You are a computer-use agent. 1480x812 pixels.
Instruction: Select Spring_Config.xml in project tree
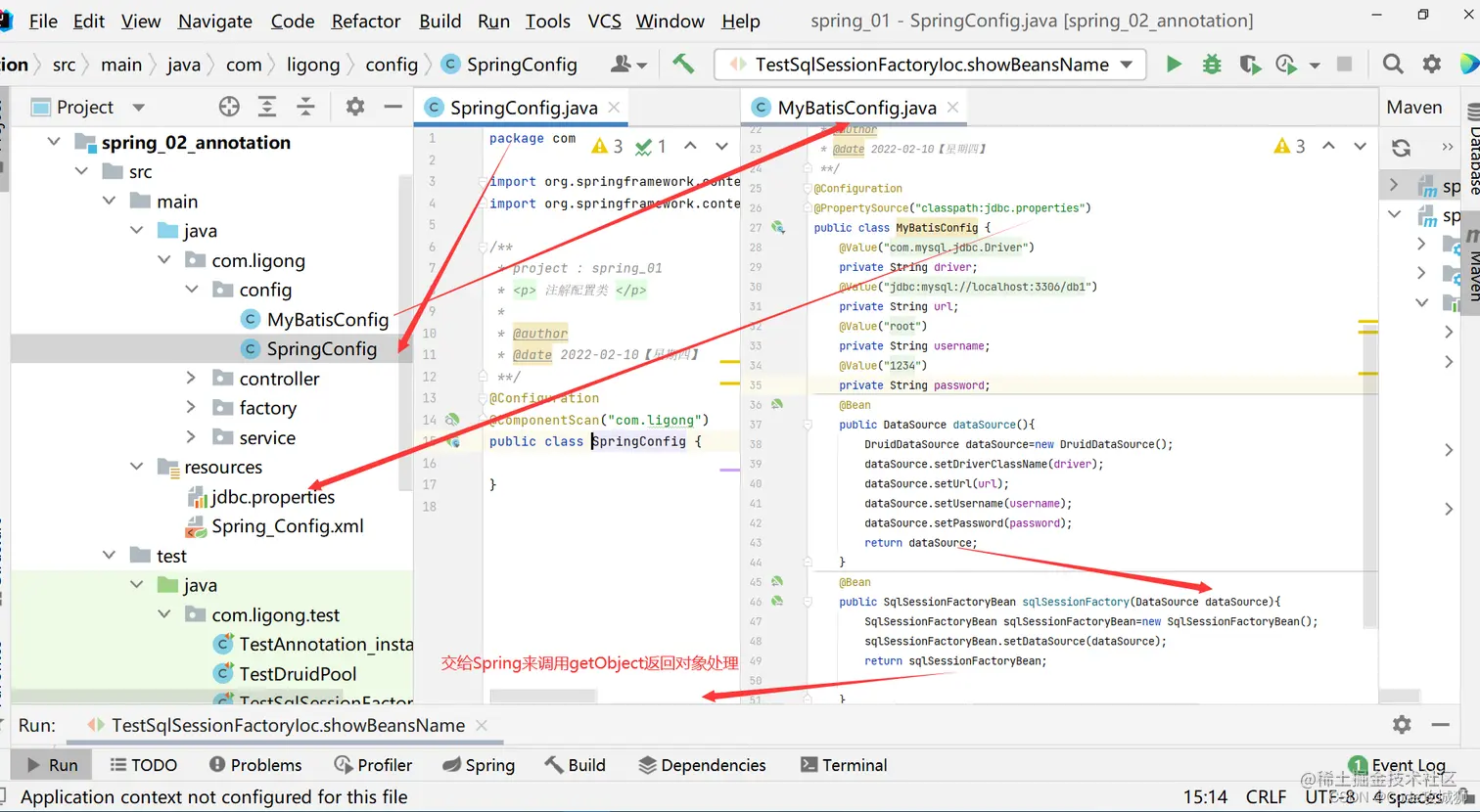pos(288,525)
